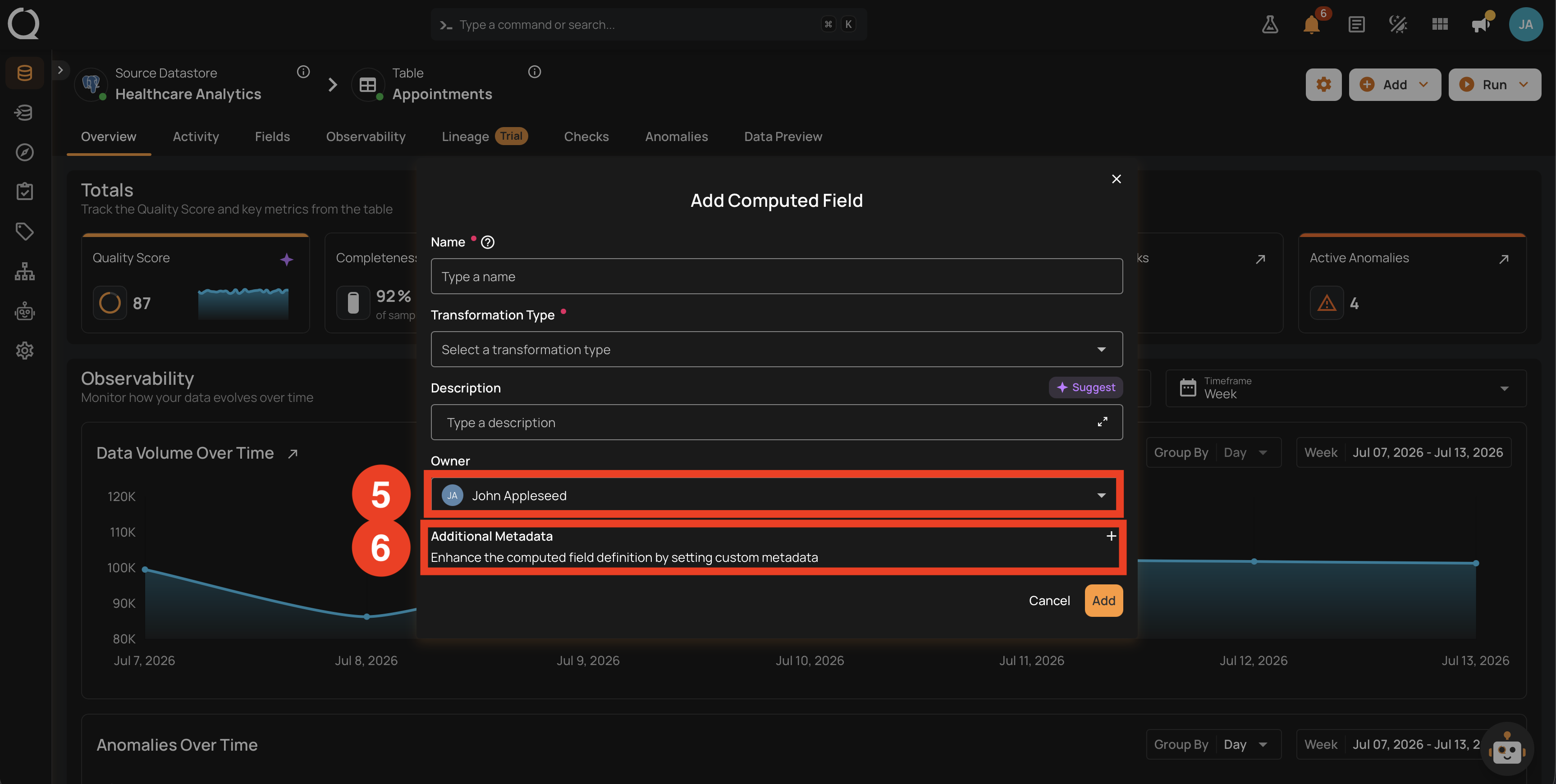Open the Owner dropdown John Appleseed

(776, 495)
